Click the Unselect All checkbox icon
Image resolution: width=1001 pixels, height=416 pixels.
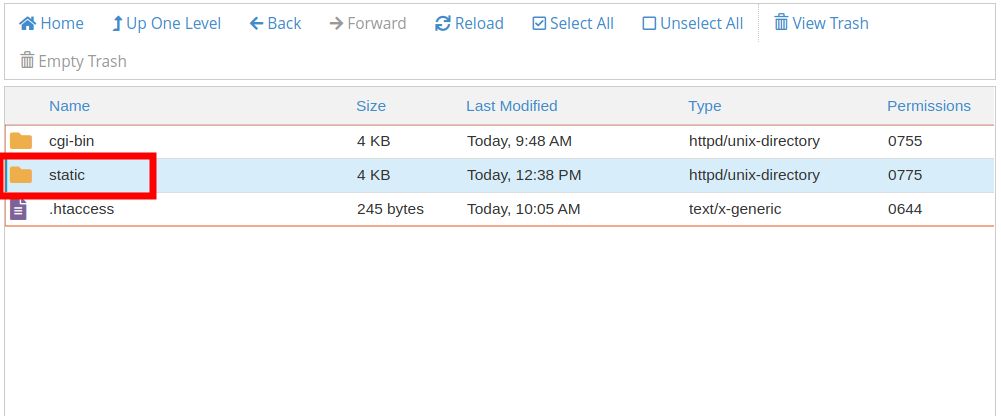click(x=649, y=24)
